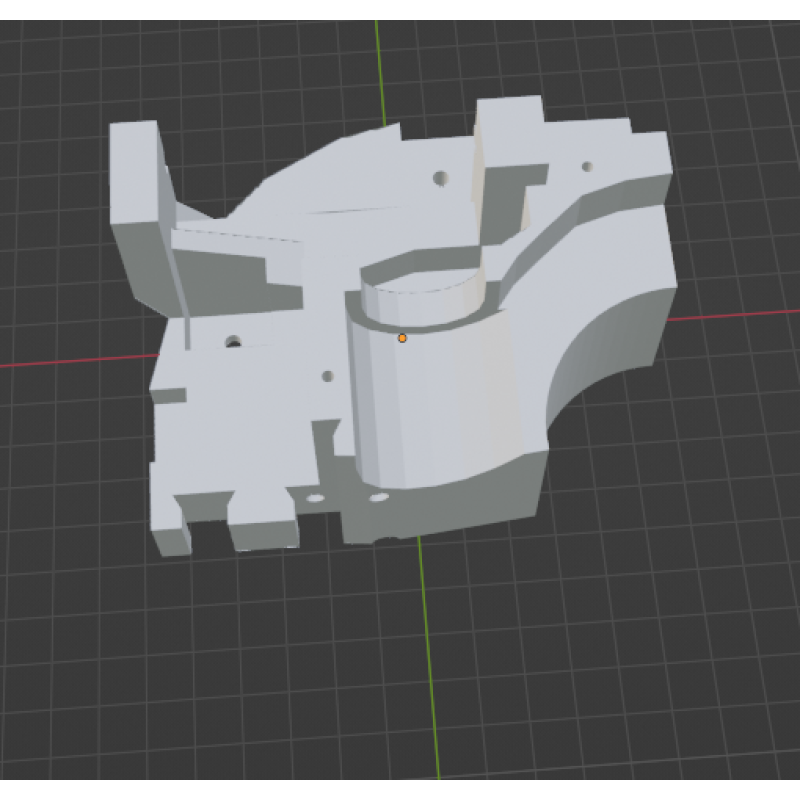
Task: Click the red X axis line right of the model
Action: point(740,314)
